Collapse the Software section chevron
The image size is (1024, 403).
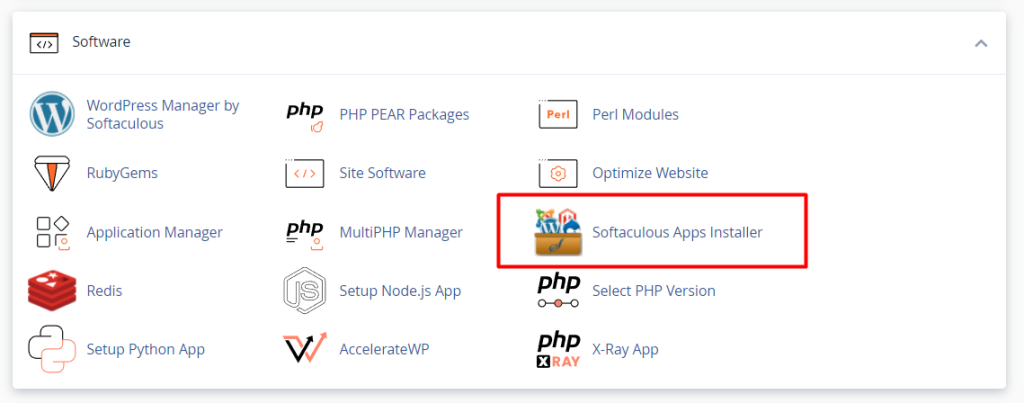[x=981, y=43]
